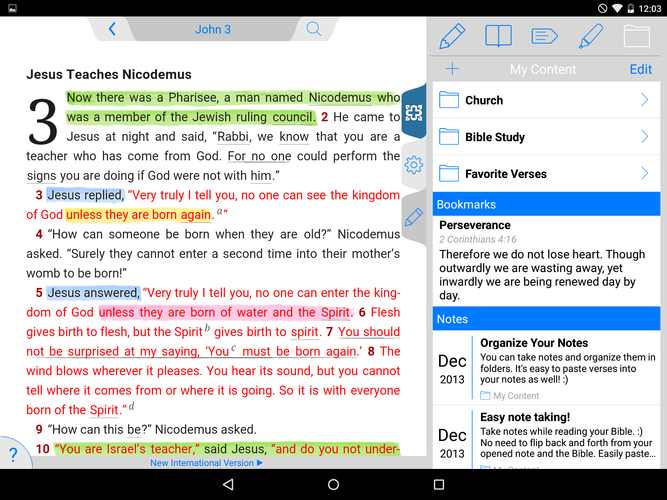The width and height of the screenshot is (667, 500).
Task: Tap the blue puzzle-piece side tab
Action: pos(413,113)
